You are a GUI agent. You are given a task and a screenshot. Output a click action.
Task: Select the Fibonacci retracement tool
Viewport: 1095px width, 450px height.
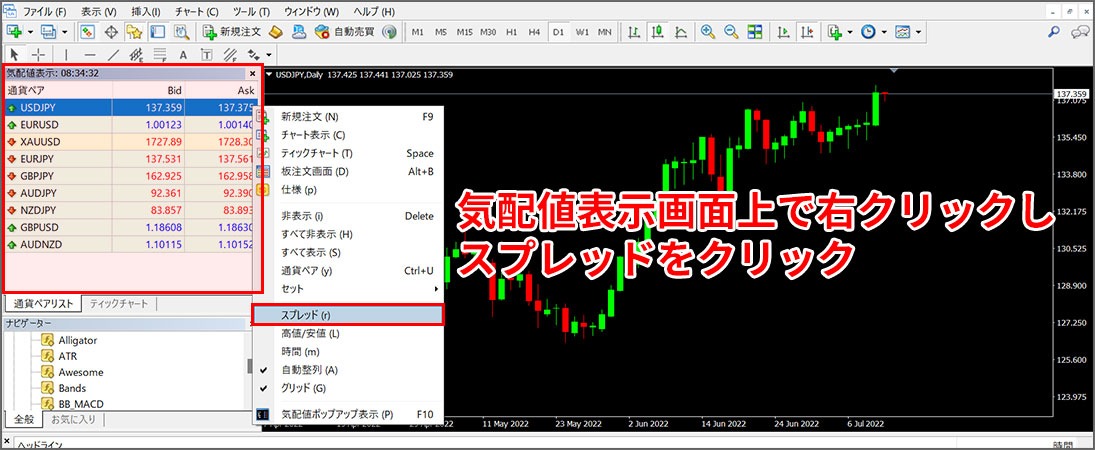160,54
